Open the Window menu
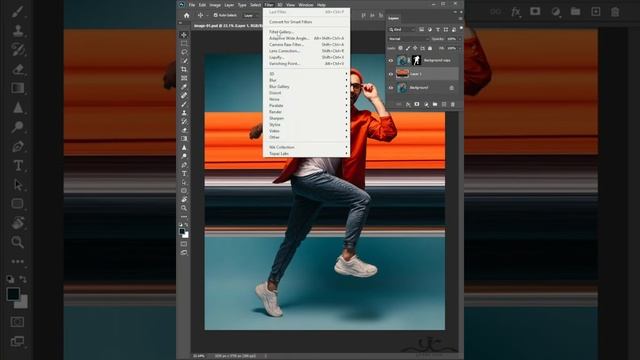Viewport: 640px width, 360px height. [306, 5]
